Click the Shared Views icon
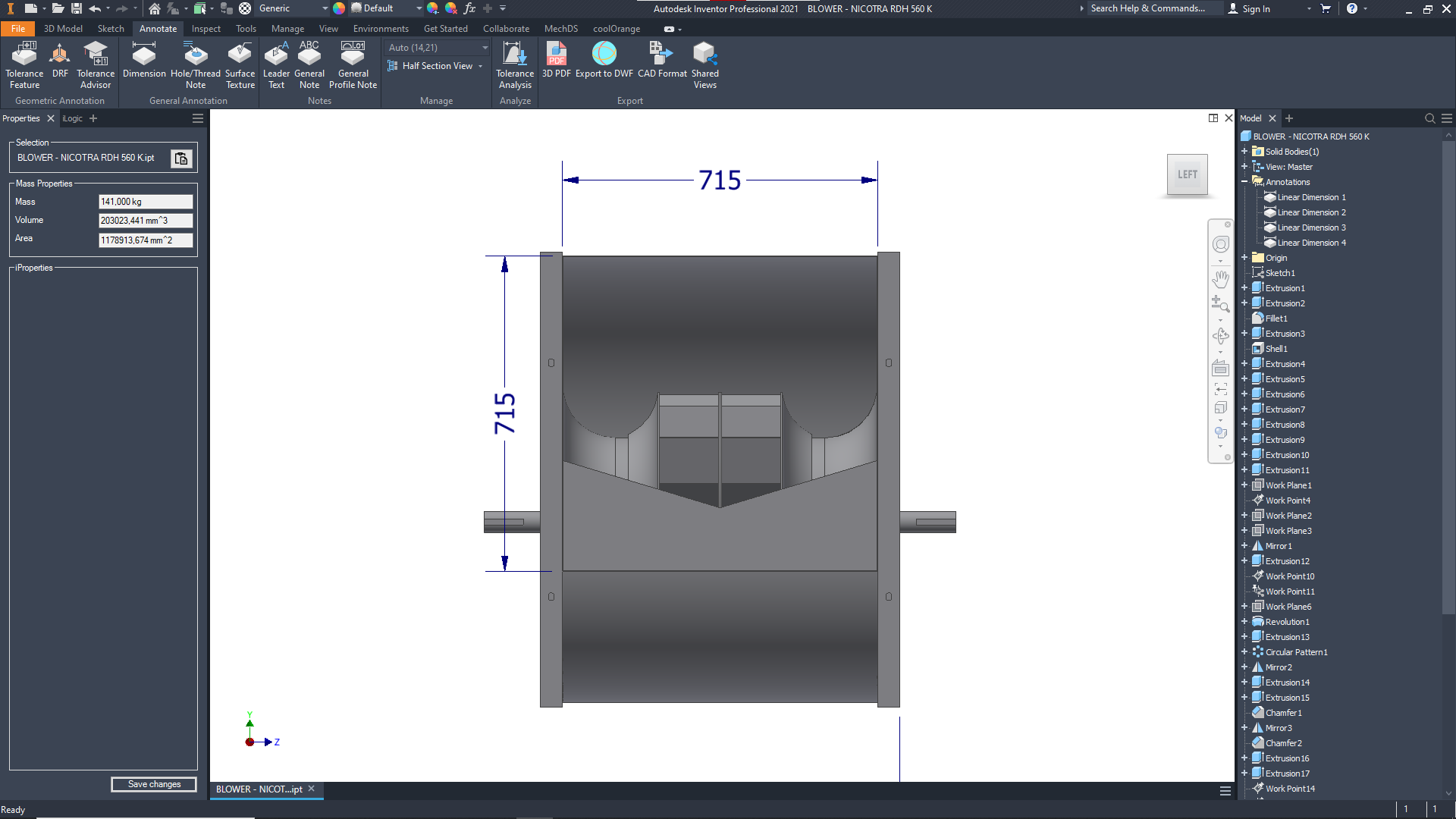Screen dimensions: 1456x819 coord(704,64)
